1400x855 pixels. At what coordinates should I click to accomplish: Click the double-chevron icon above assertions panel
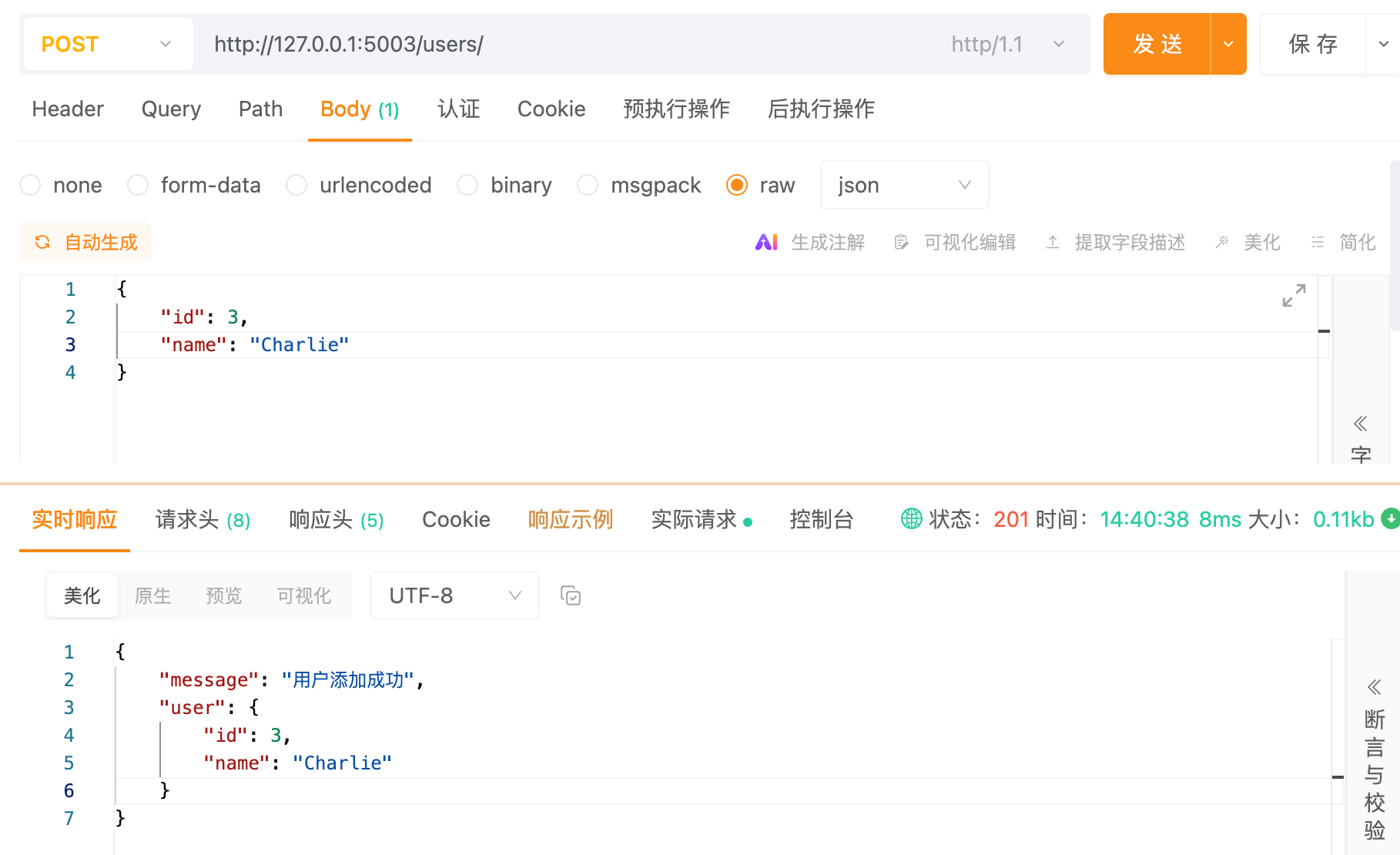point(1375,687)
